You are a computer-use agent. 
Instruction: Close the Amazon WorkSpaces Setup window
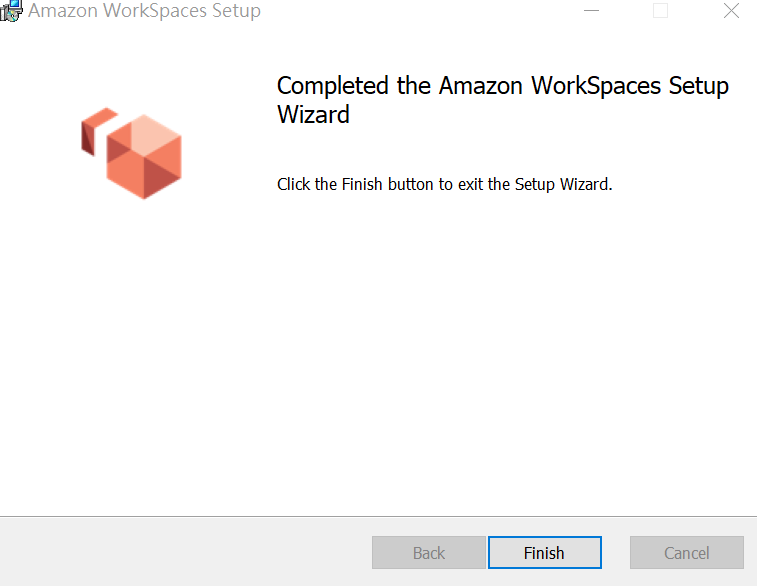coord(730,12)
